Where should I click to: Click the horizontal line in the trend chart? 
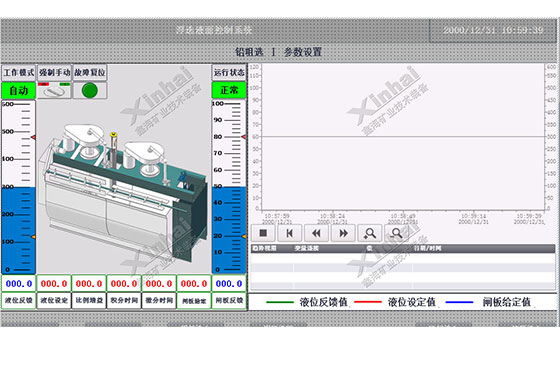click(403, 136)
